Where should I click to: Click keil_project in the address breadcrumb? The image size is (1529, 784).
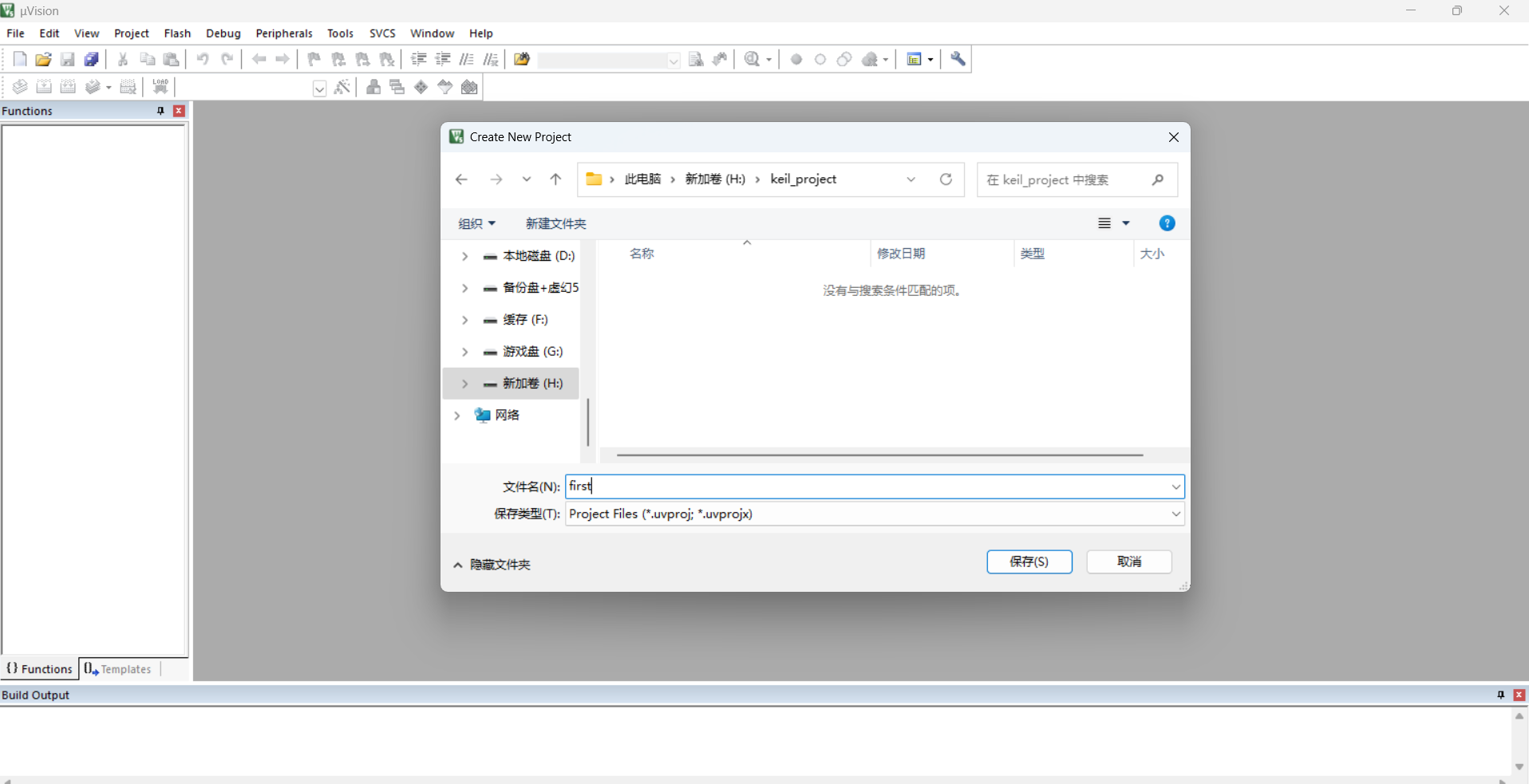click(804, 179)
